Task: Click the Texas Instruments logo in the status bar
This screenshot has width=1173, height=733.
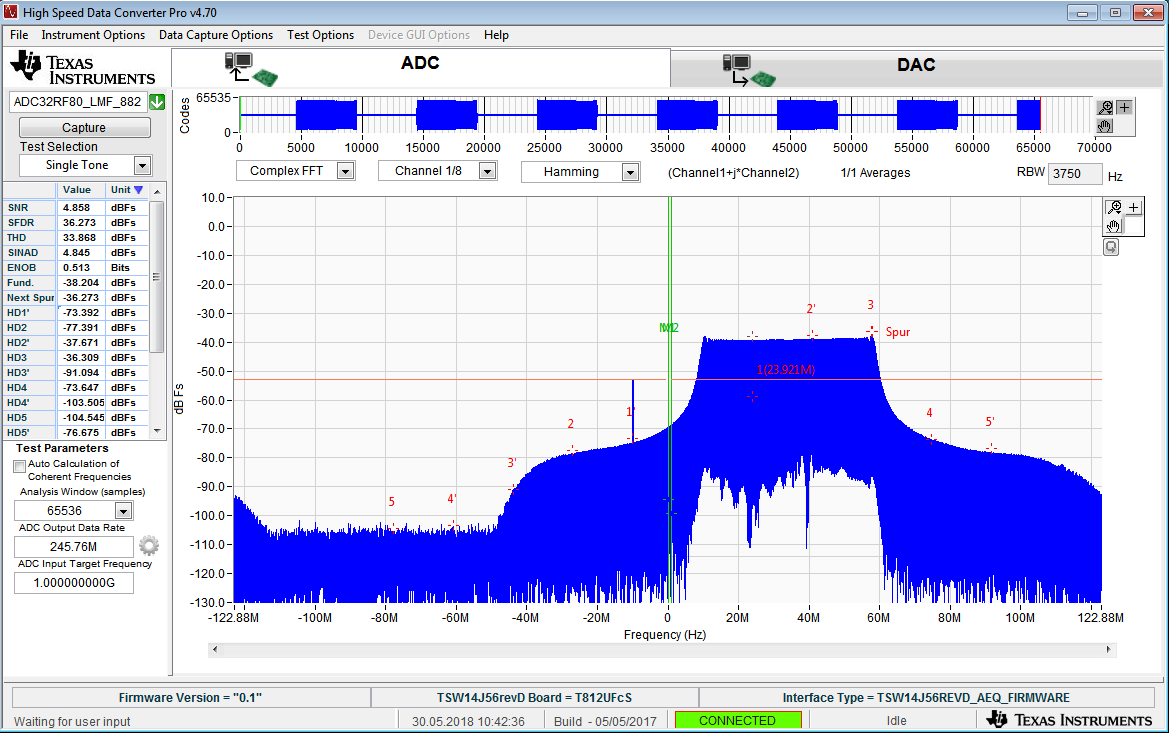Action: (1070, 720)
